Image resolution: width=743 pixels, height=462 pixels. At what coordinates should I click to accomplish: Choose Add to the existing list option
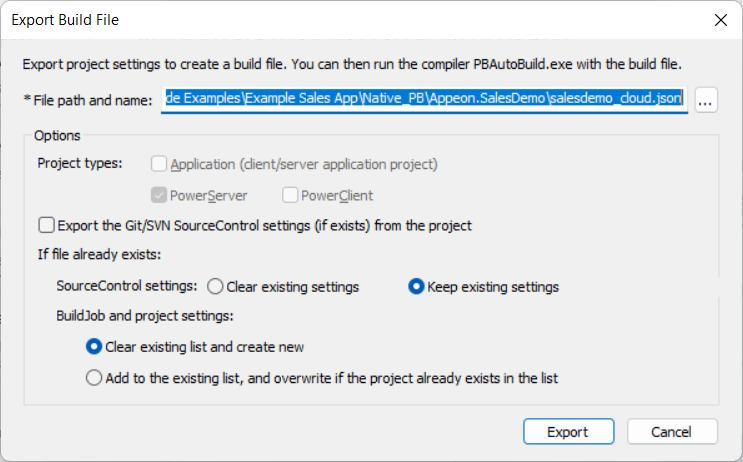[x=94, y=378]
